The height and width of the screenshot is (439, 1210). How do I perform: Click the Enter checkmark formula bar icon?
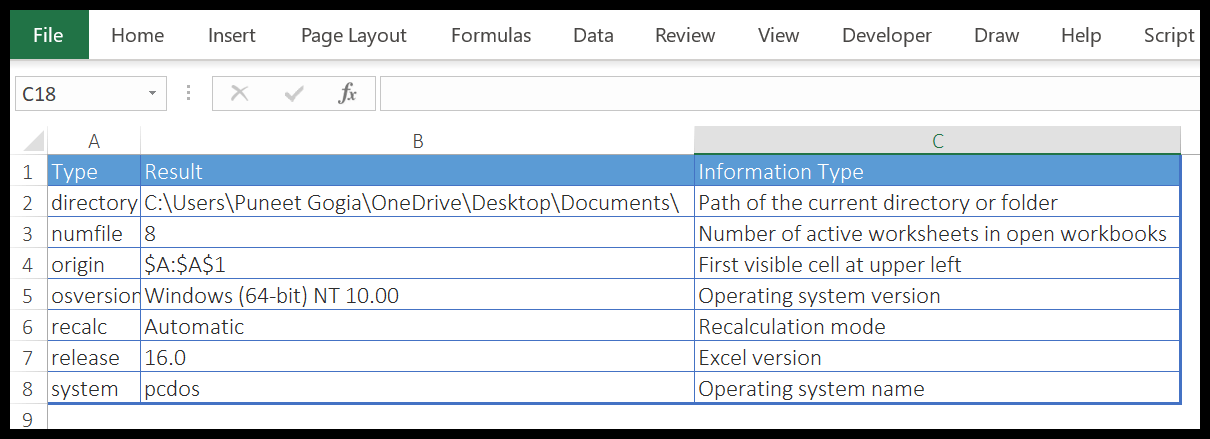pyautogui.click(x=294, y=94)
